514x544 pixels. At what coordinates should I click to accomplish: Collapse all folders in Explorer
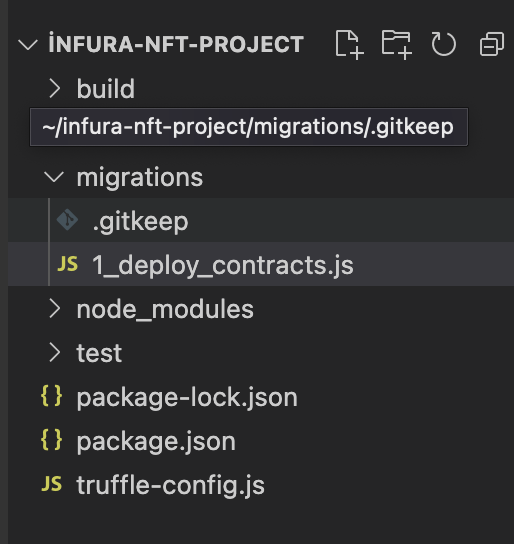click(x=492, y=44)
